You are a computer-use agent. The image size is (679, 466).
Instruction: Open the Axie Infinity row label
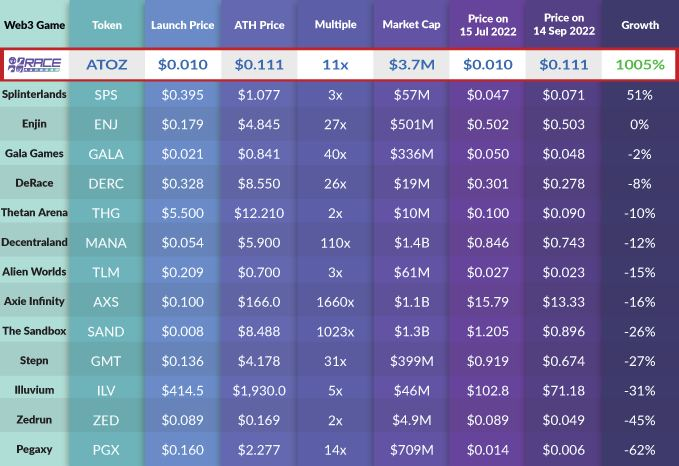pos(34,300)
